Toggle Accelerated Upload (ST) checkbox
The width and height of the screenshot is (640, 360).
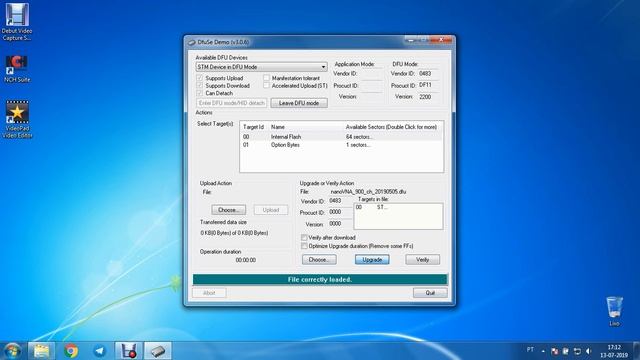click(266, 85)
